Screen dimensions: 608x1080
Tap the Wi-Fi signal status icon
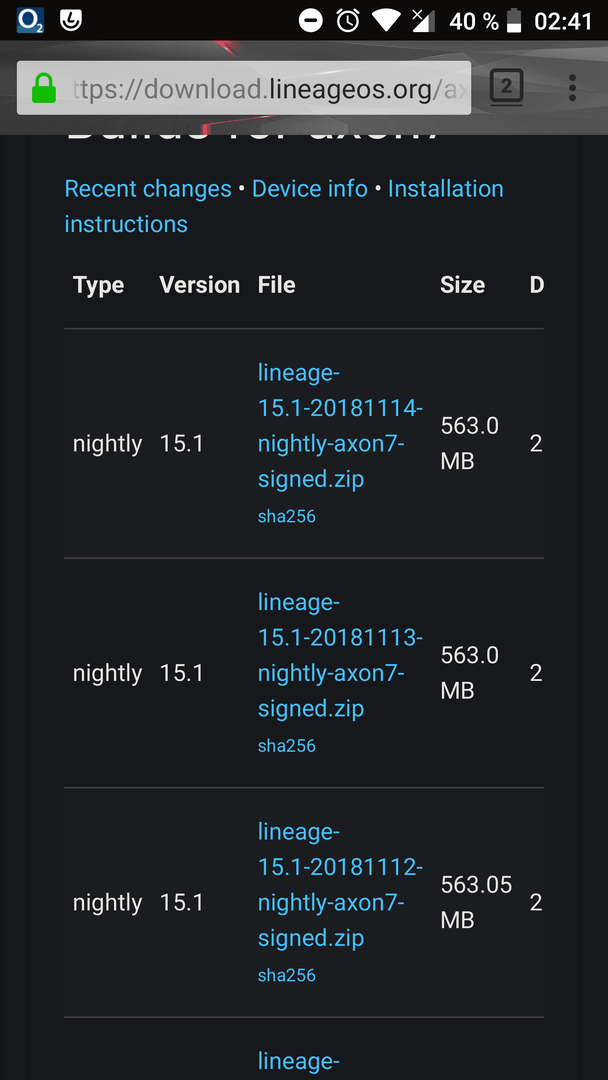pyautogui.click(x=386, y=21)
